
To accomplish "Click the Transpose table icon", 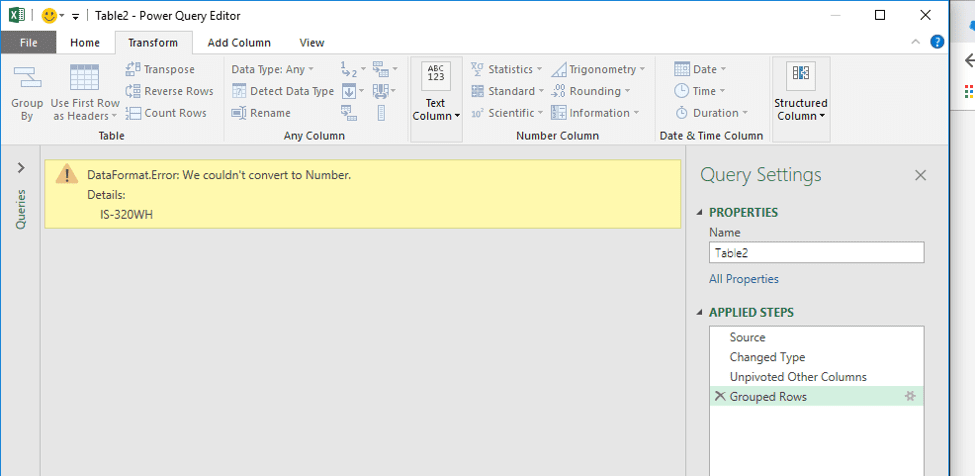I will coord(134,69).
